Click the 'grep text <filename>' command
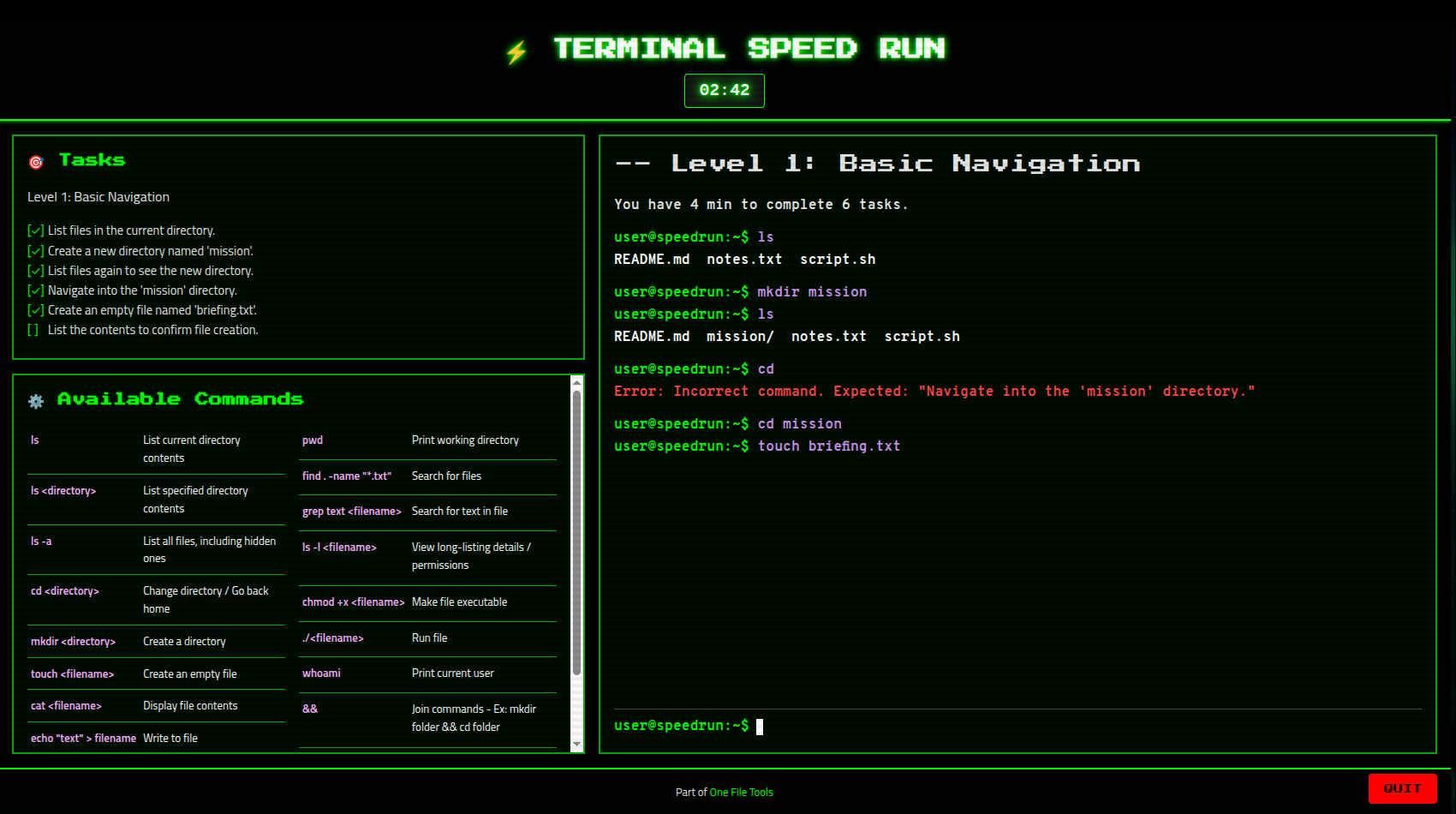Image resolution: width=1456 pixels, height=814 pixels. pos(352,512)
